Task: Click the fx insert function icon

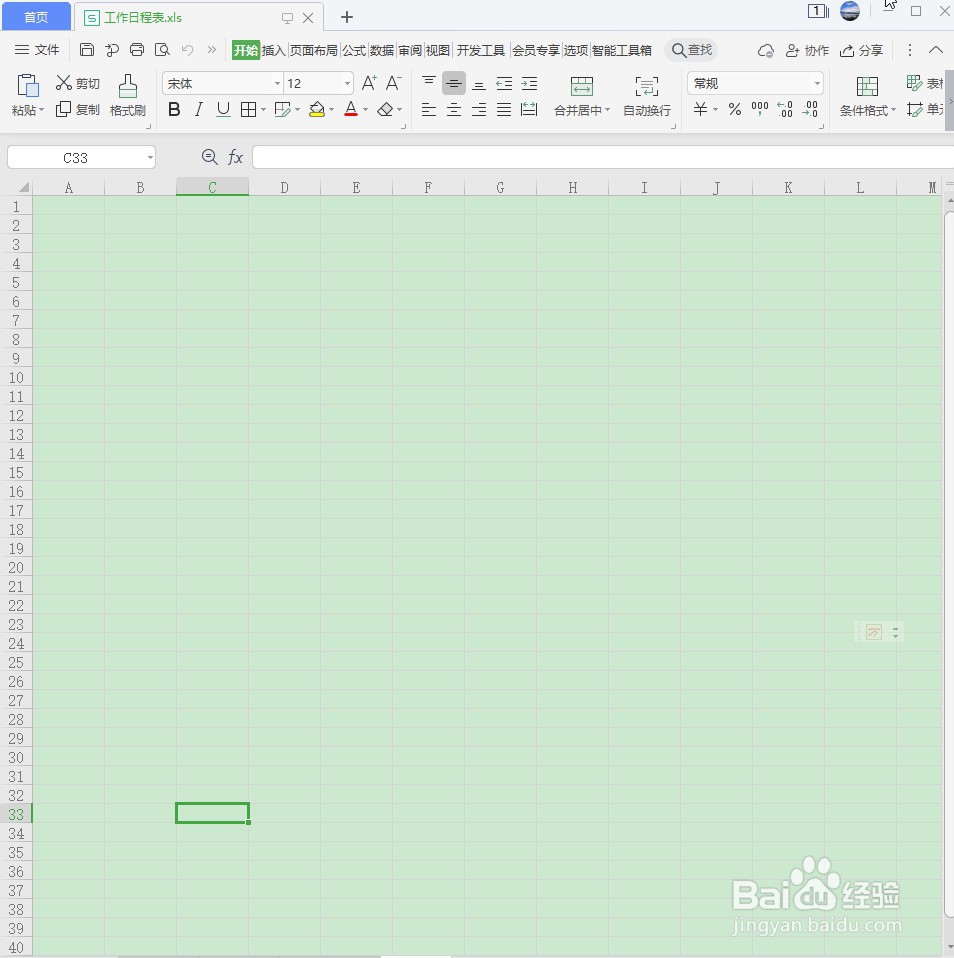Action: [235, 157]
